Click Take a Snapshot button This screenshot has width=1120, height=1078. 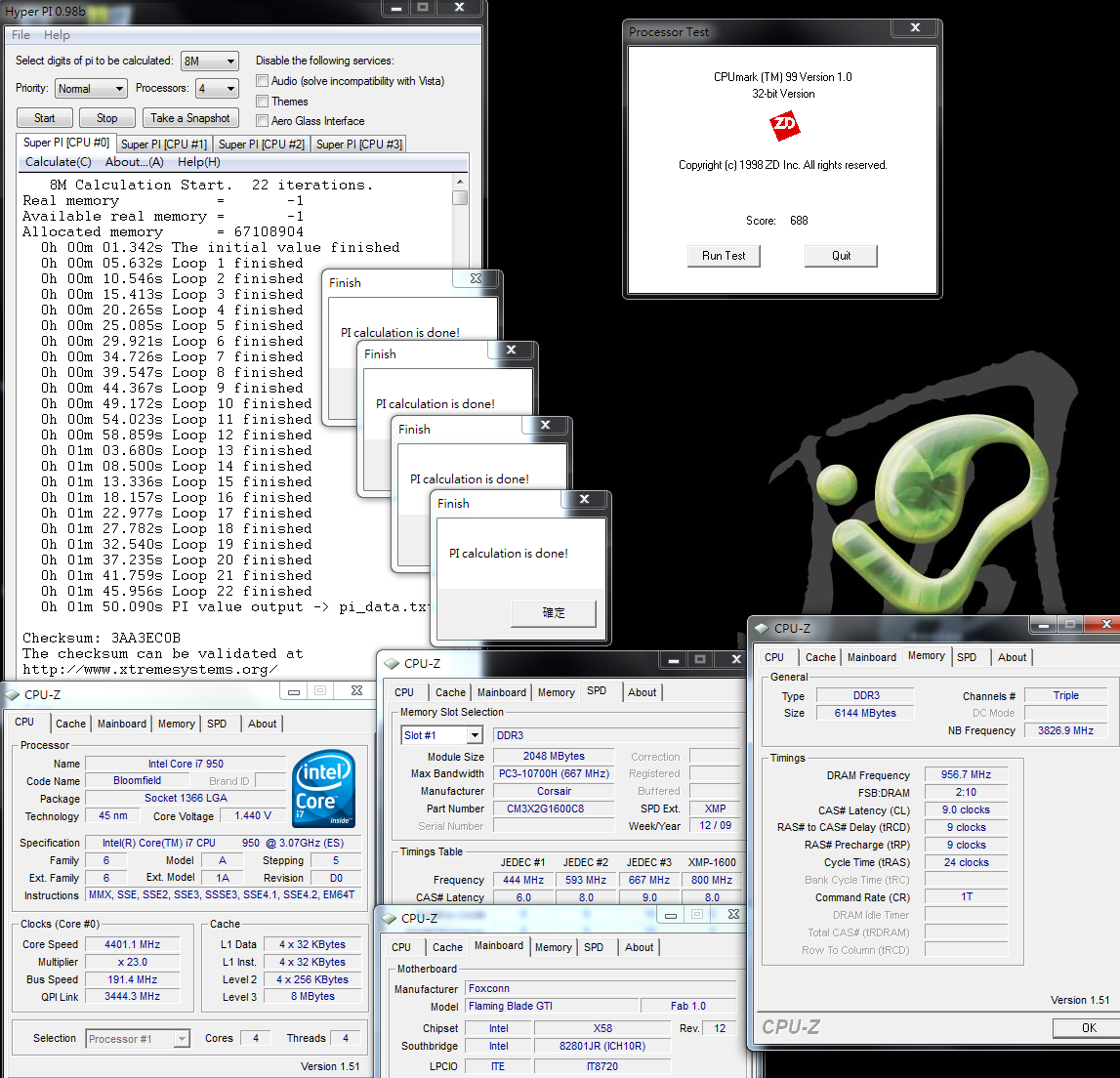click(x=190, y=118)
